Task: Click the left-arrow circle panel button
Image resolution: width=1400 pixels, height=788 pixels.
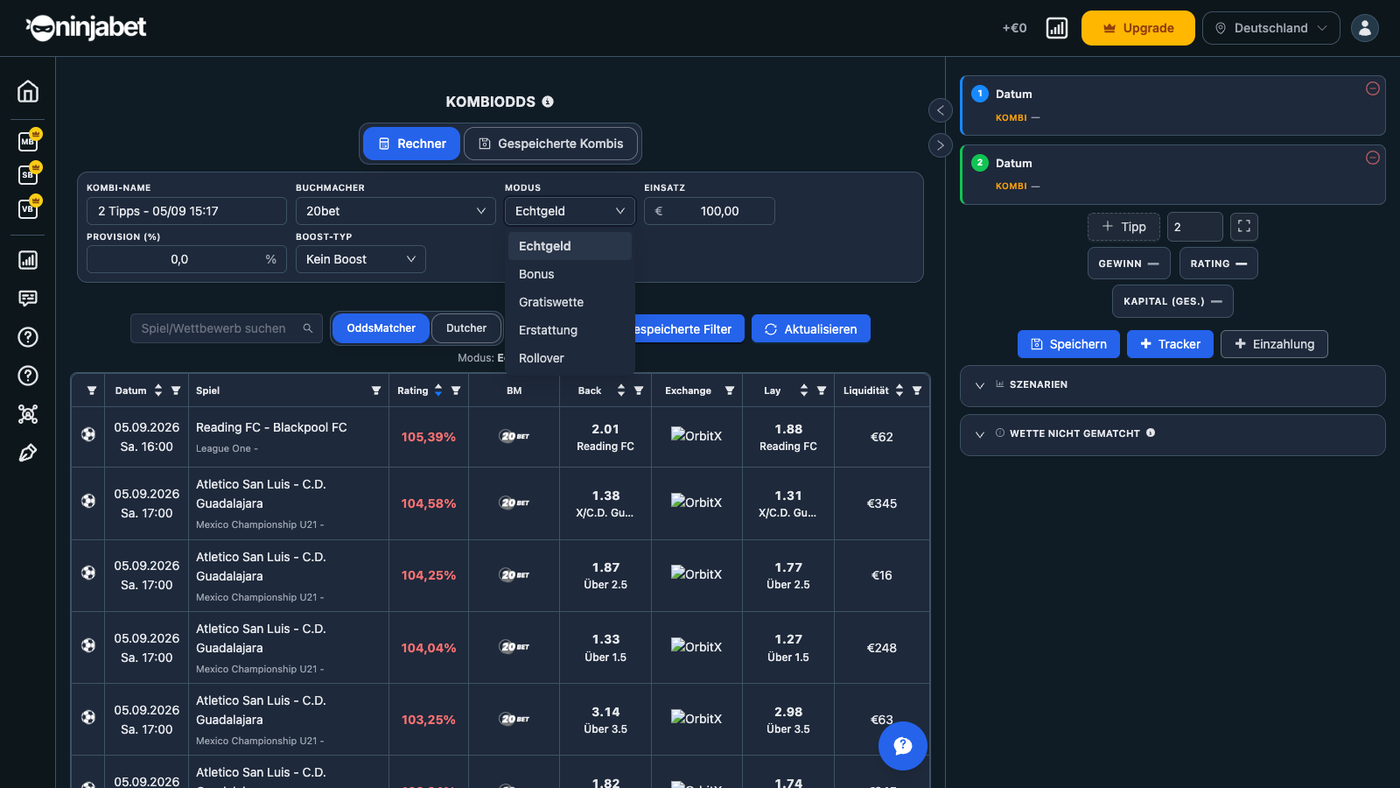Action: point(940,110)
